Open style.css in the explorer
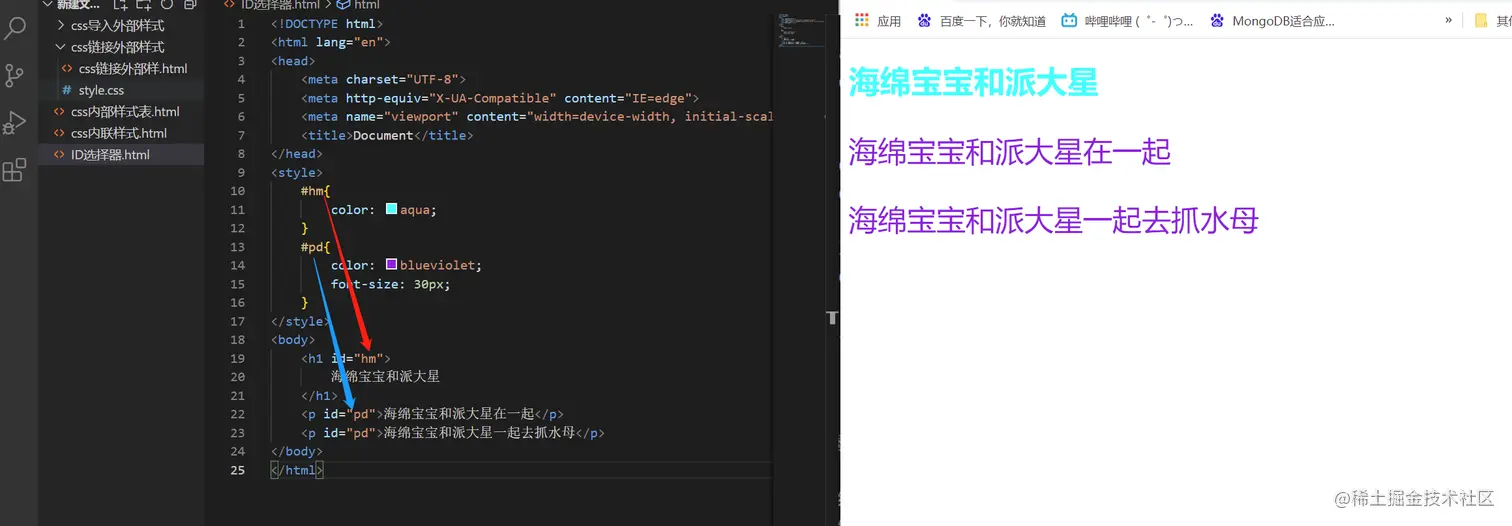This screenshot has height=526, width=1512. click(121, 90)
